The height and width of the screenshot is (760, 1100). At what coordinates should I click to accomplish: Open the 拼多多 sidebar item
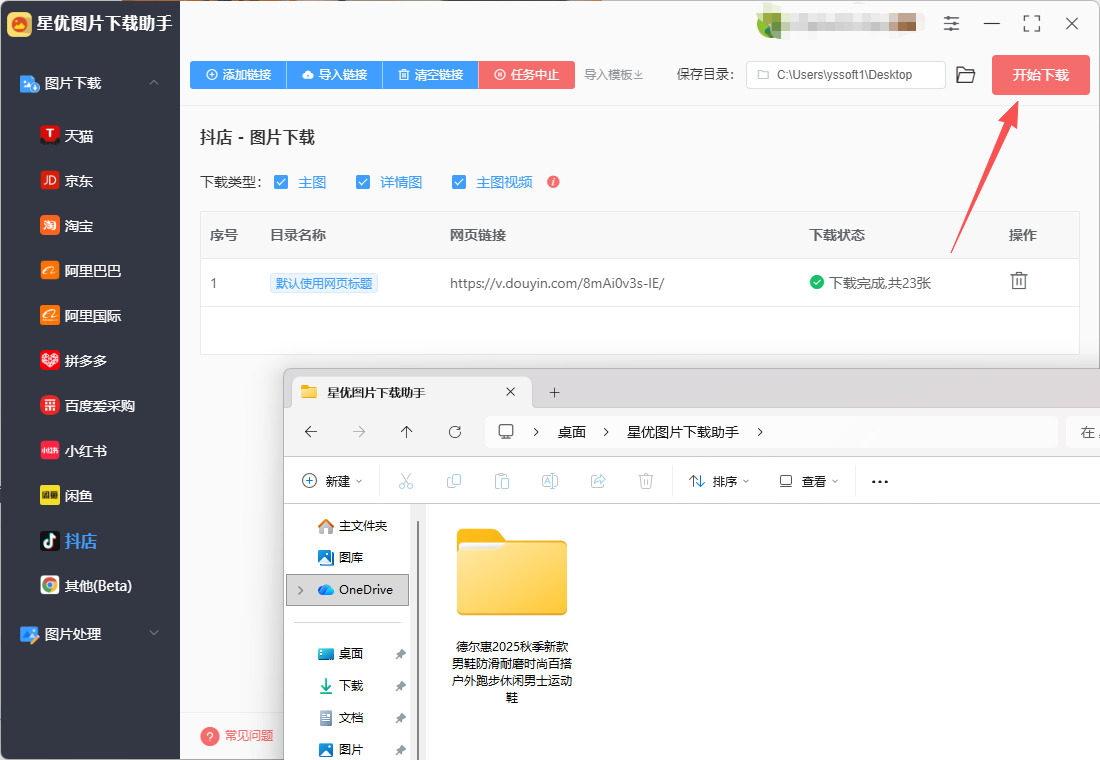74,360
